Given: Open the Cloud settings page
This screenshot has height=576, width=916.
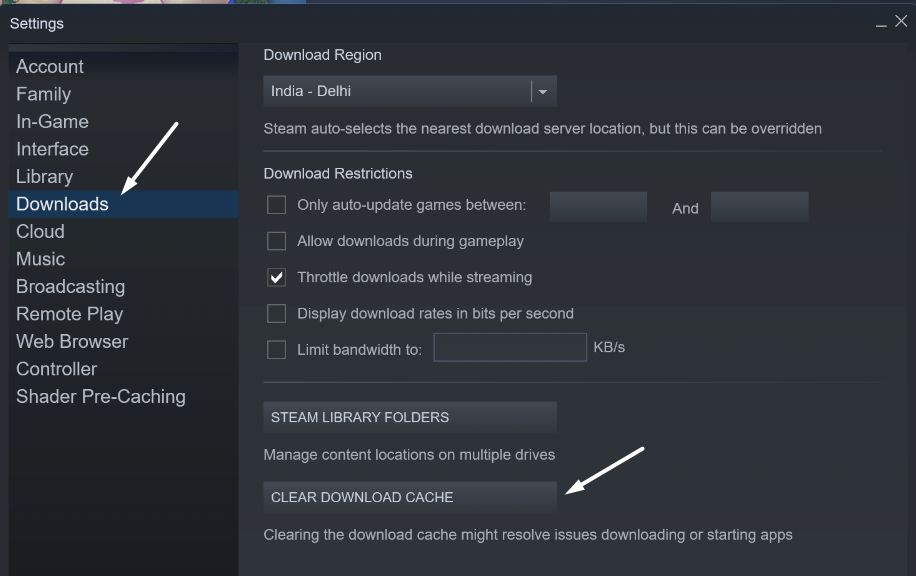Looking at the screenshot, I should click(x=40, y=231).
